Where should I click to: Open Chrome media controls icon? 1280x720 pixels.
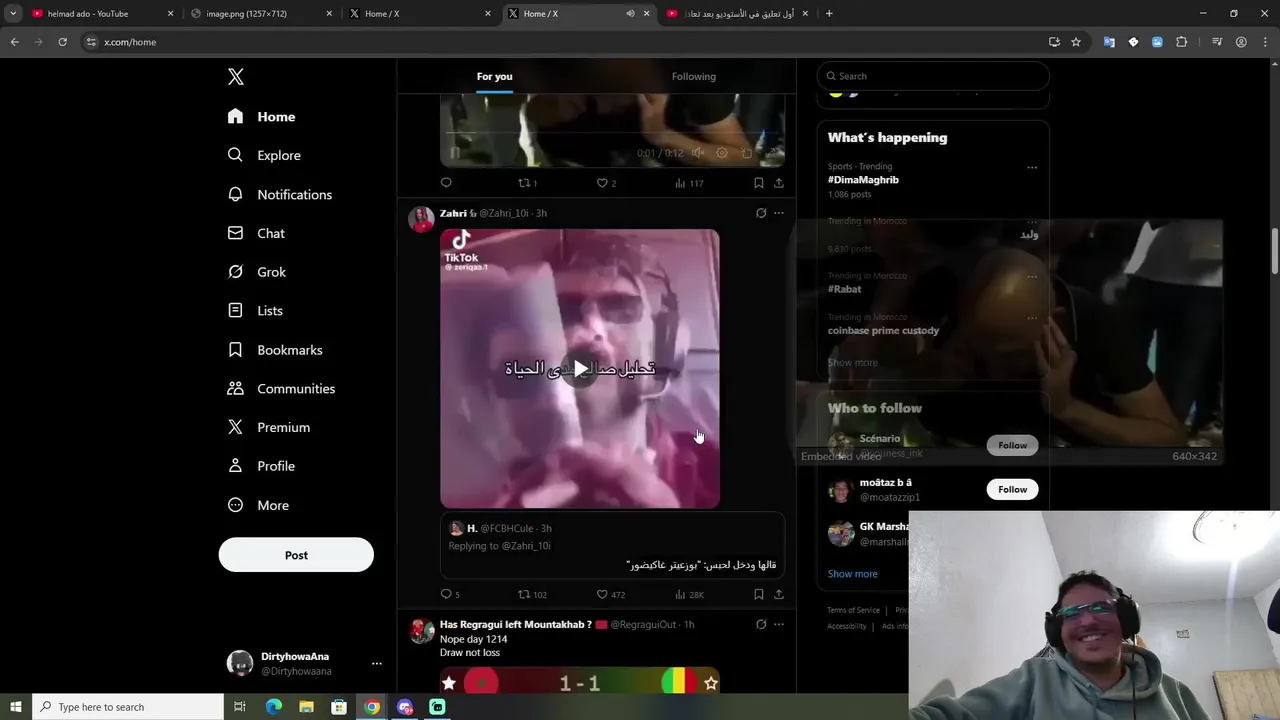click(x=1217, y=42)
